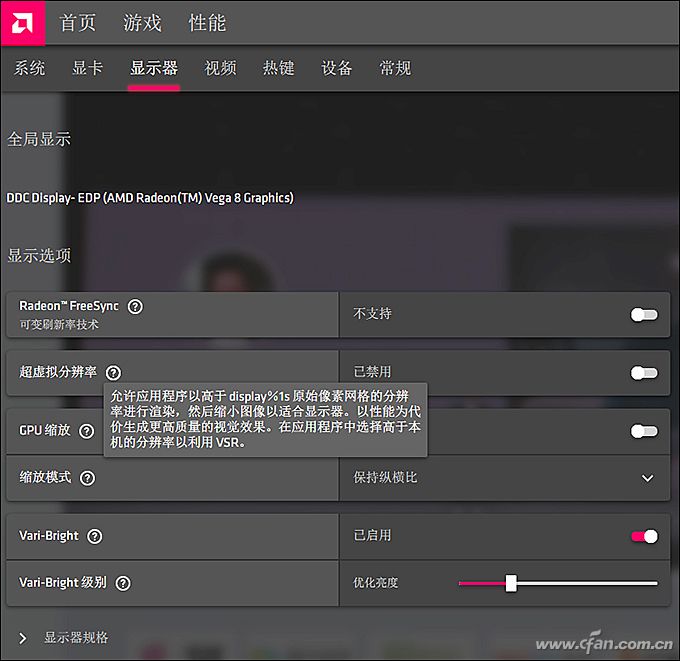Open help icon for 超虚拟分辨率
Screen dimensions: 680x661
pyautogui.click(x=114, y=373)
